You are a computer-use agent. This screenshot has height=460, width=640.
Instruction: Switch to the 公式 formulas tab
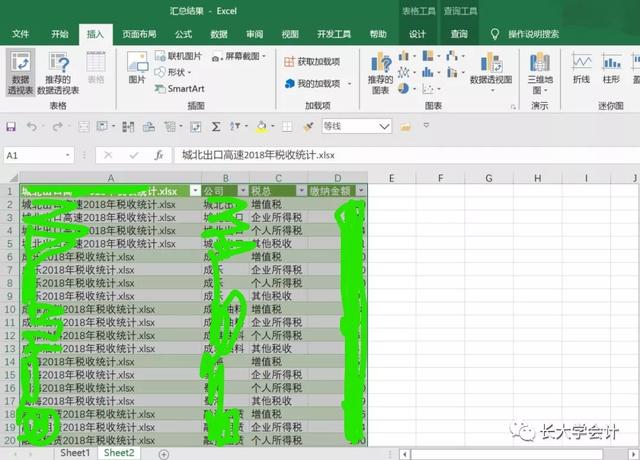(x=183, y=34)
